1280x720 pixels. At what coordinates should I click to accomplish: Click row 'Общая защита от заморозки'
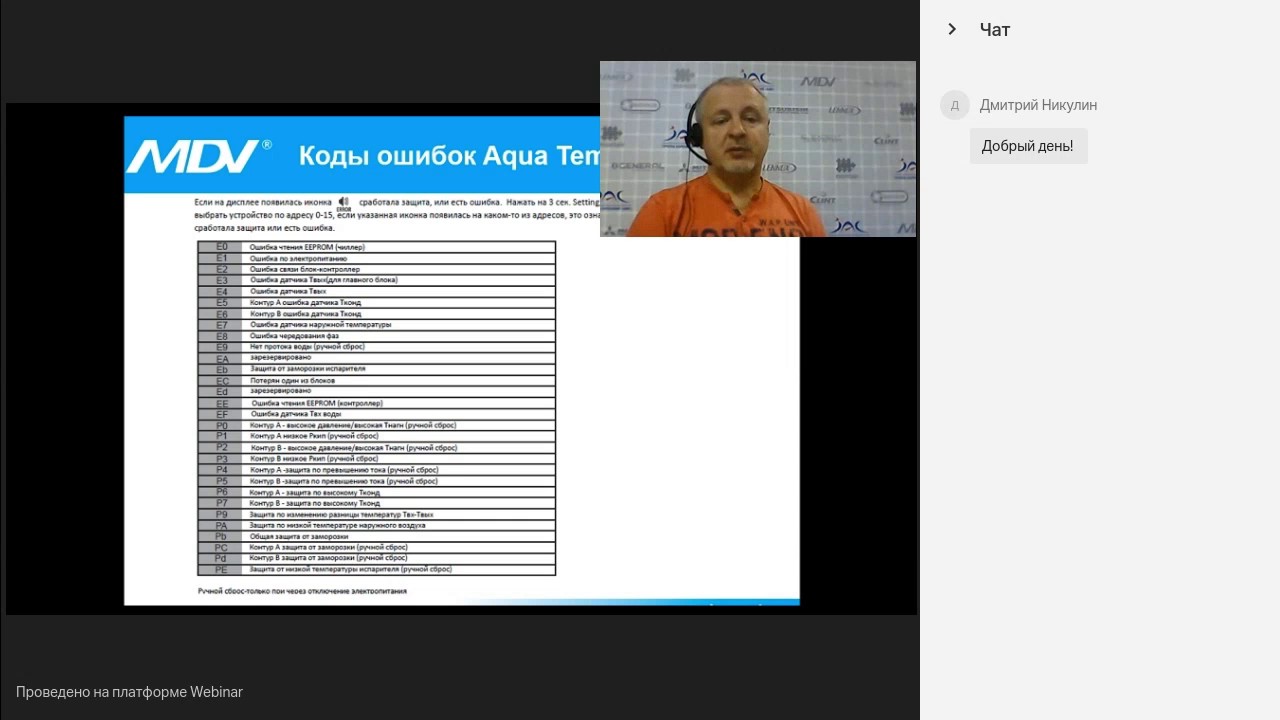[x=376, y=536]
